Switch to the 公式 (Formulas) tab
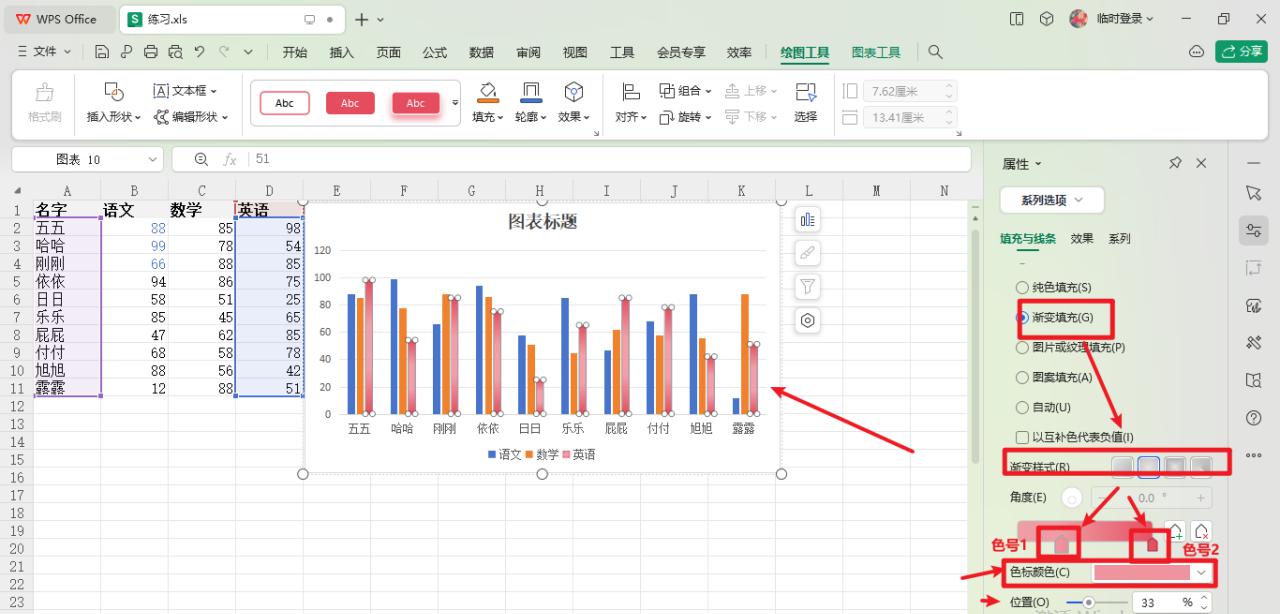This screenshot has height=614, width=1280. click(x=435, y=52)
